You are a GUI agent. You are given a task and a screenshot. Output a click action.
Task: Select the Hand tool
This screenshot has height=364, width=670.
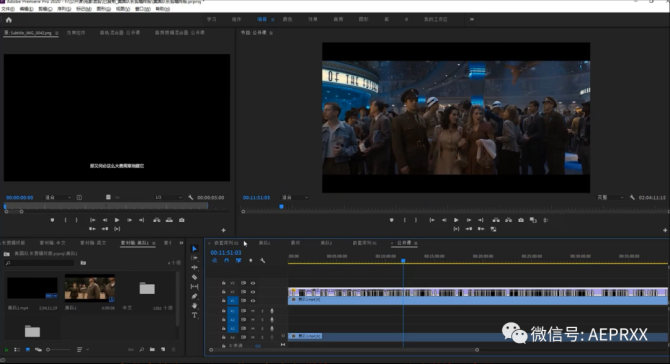[194, 305]
